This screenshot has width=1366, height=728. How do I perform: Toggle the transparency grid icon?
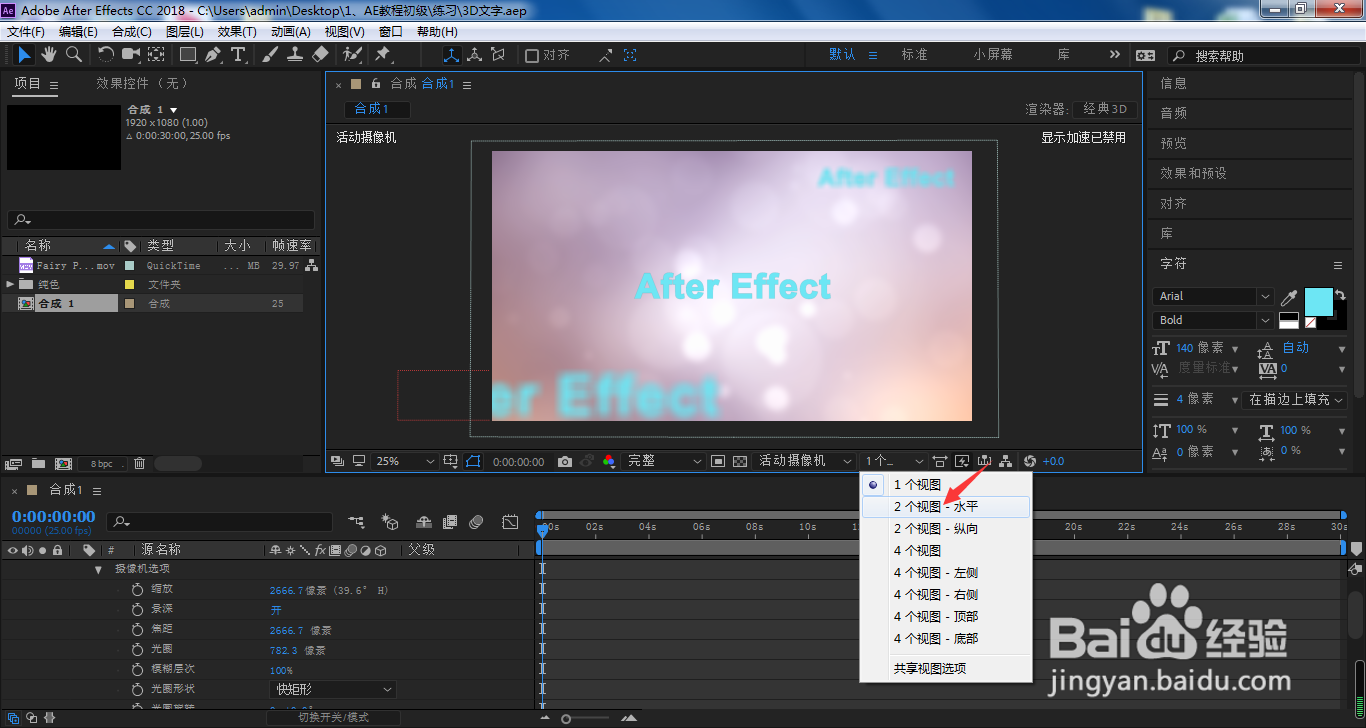pos(740,461)
